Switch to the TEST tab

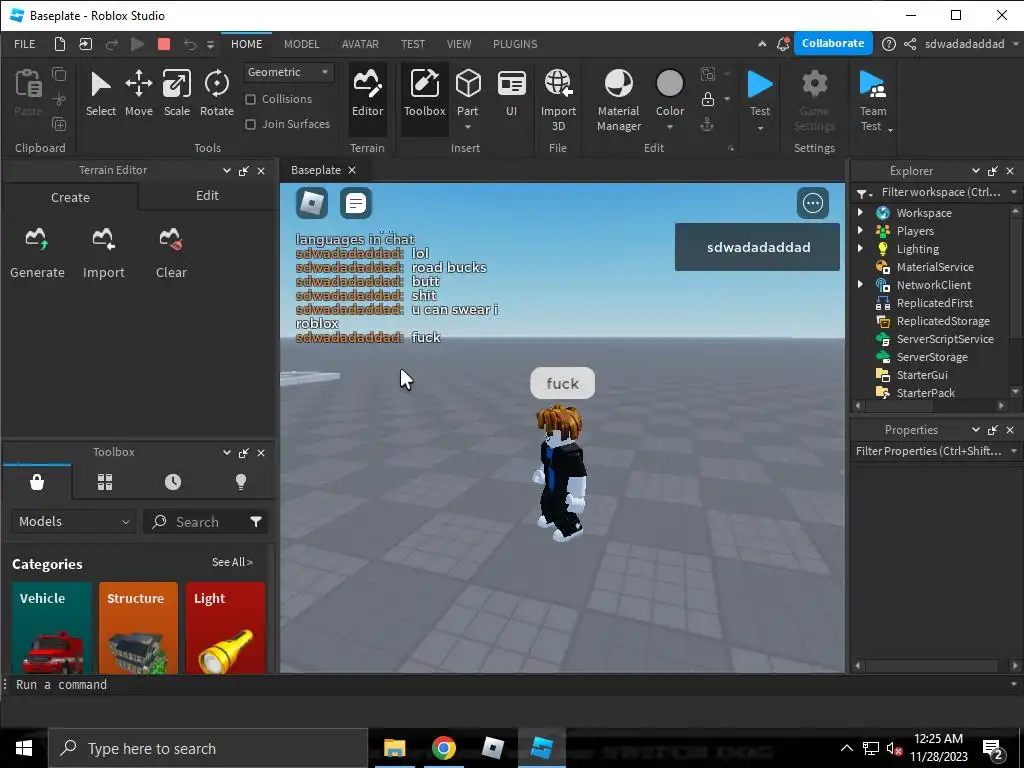coord(413,44)
